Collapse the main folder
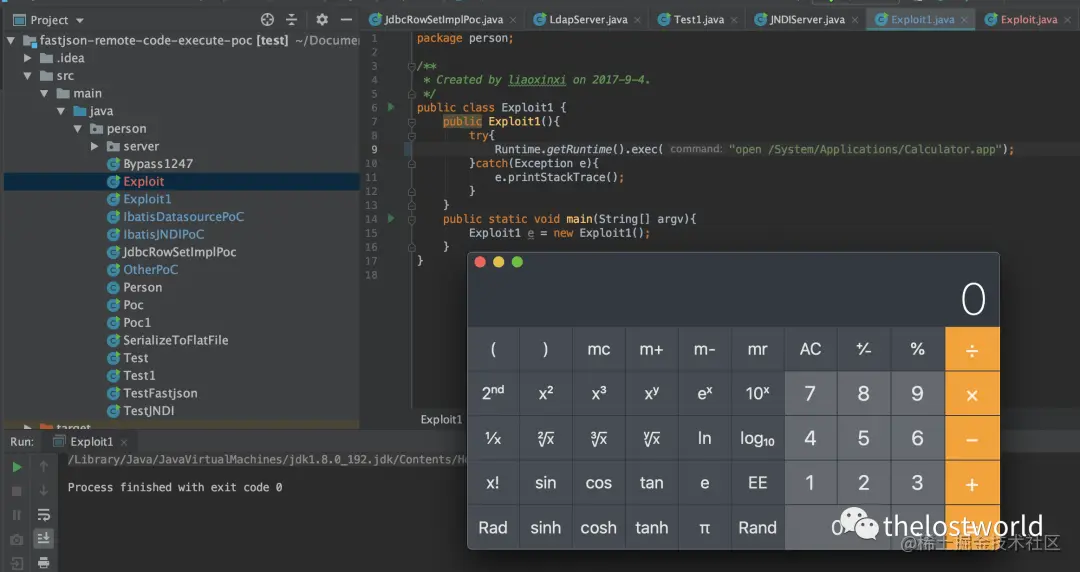Viewport: 1080px width, 572px height. [44, 93]
